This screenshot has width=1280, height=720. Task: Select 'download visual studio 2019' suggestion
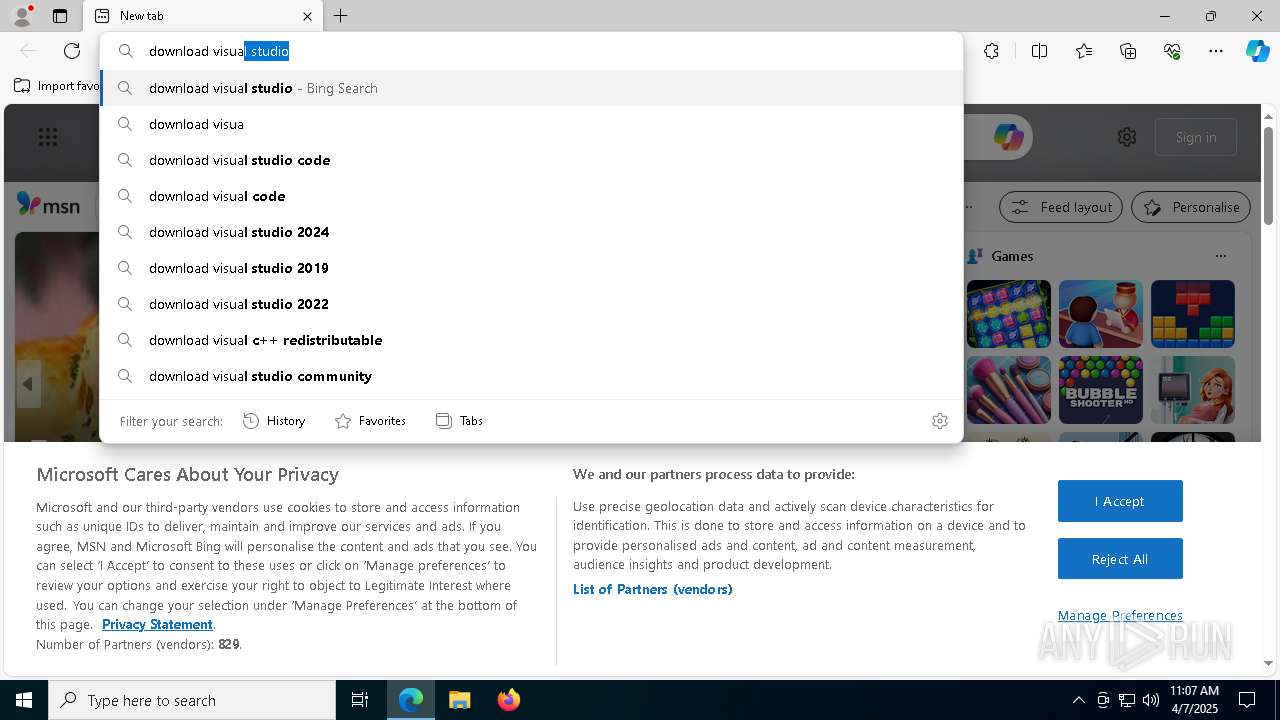531,268
